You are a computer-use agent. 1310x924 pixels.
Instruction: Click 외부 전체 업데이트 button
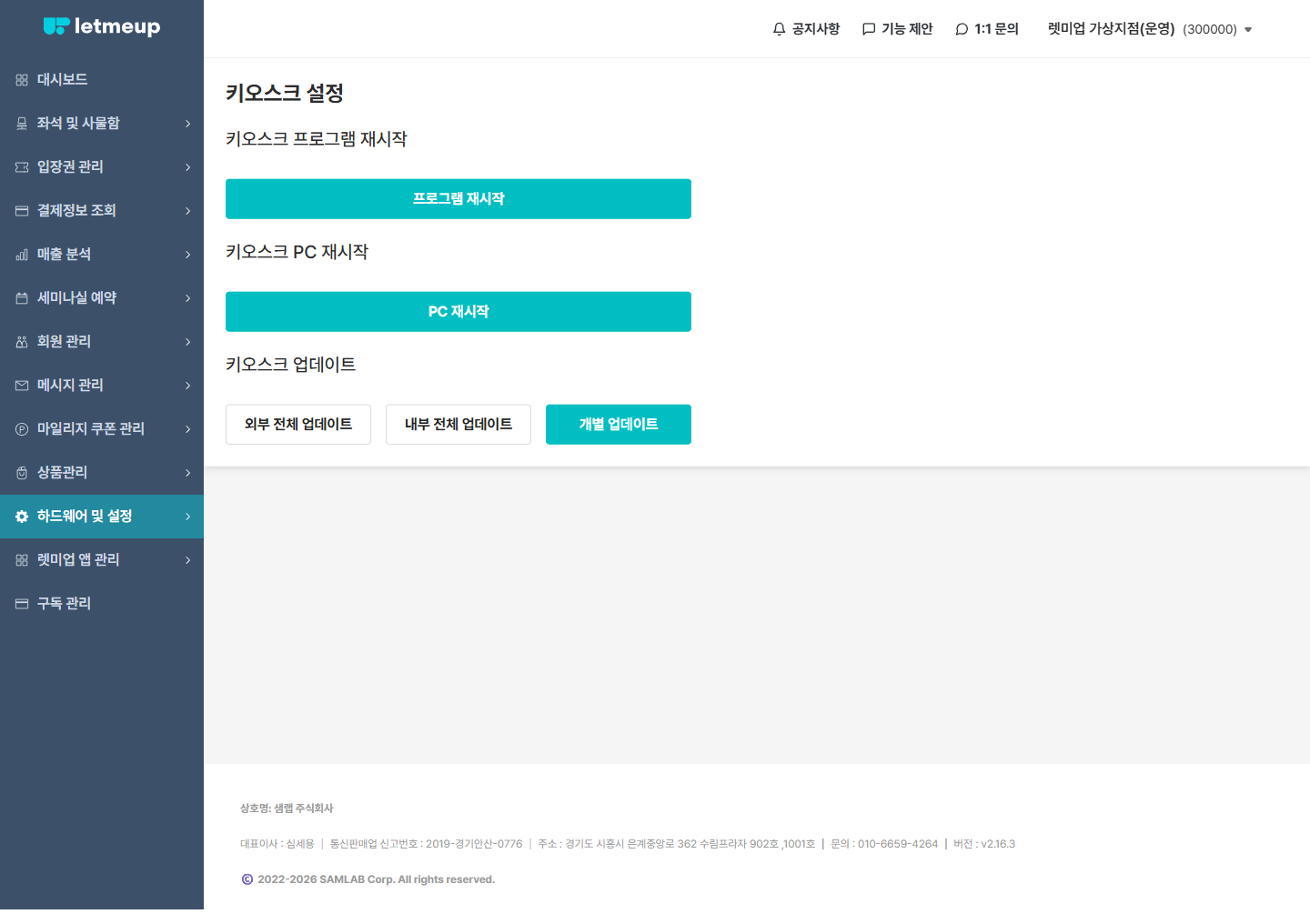coord(298,425)
